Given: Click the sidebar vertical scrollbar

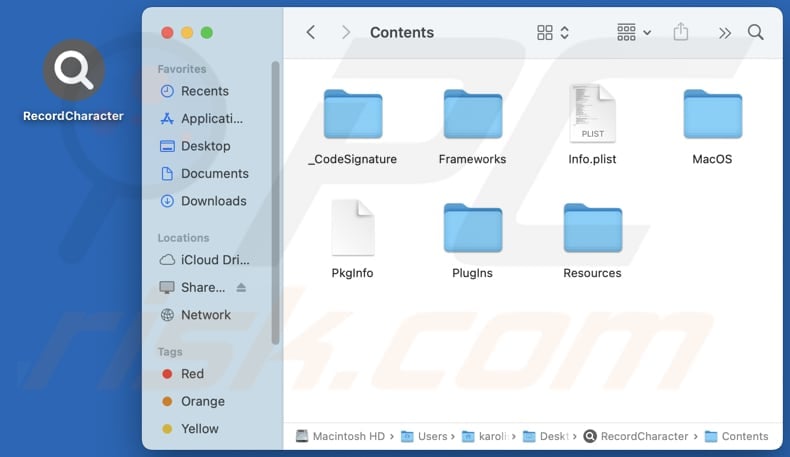Looking at the screenshot, I should pyautogui.click(x=275, y=203).
